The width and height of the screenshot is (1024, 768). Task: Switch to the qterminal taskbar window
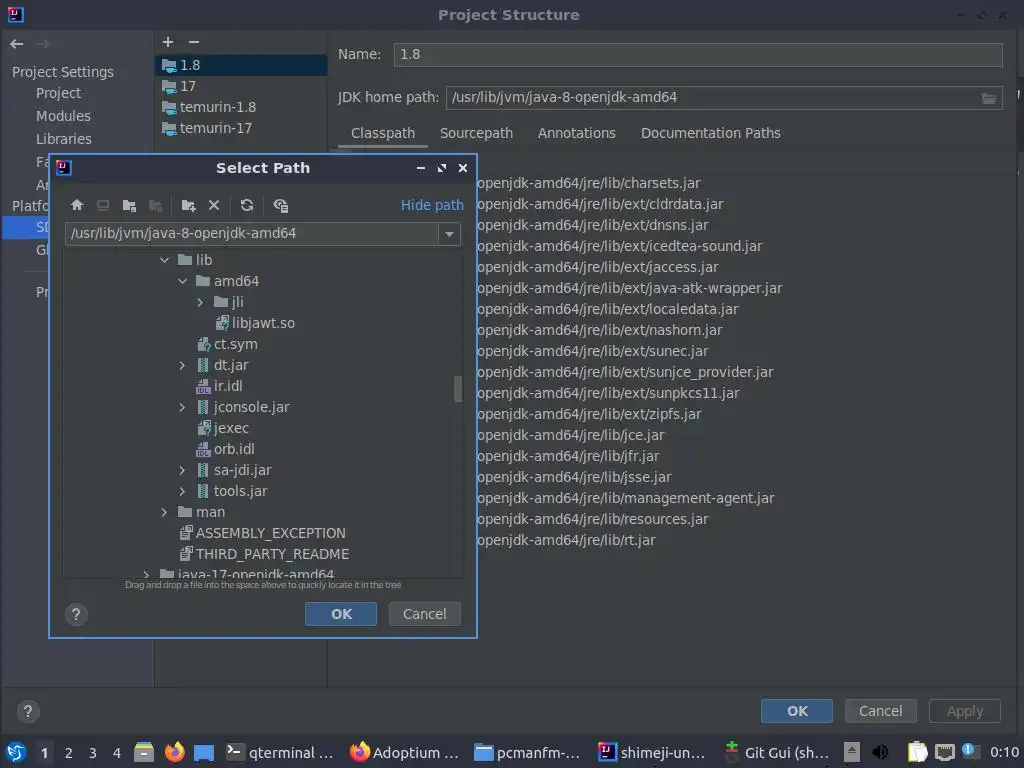(280, 752)
